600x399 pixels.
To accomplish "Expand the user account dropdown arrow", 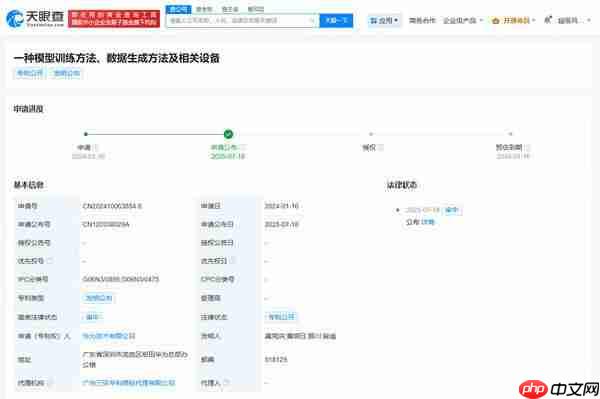I will [x=589, y=20].
